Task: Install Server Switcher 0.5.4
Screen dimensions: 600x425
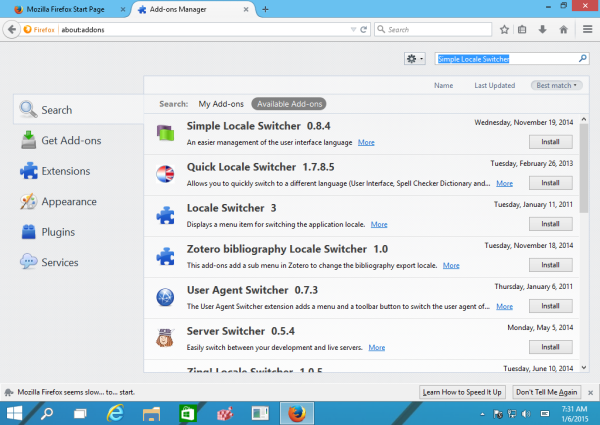Action: [551, 347]
